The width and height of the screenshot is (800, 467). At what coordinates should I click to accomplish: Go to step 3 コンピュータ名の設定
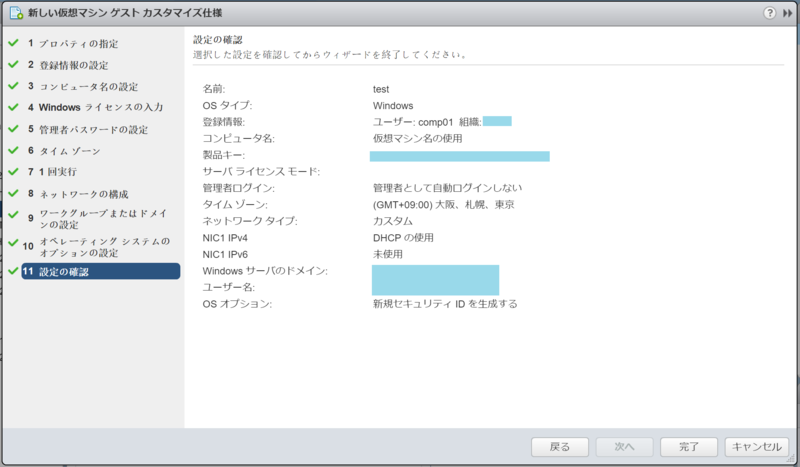tap(88, 87)
